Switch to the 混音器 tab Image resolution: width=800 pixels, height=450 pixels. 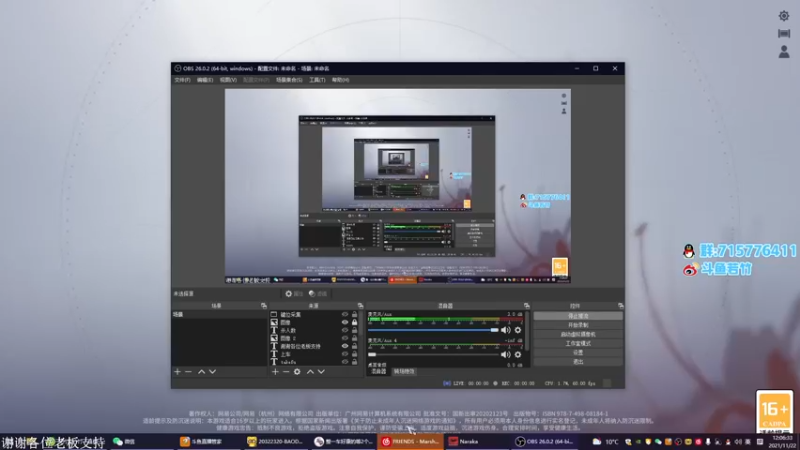point(378,371)
